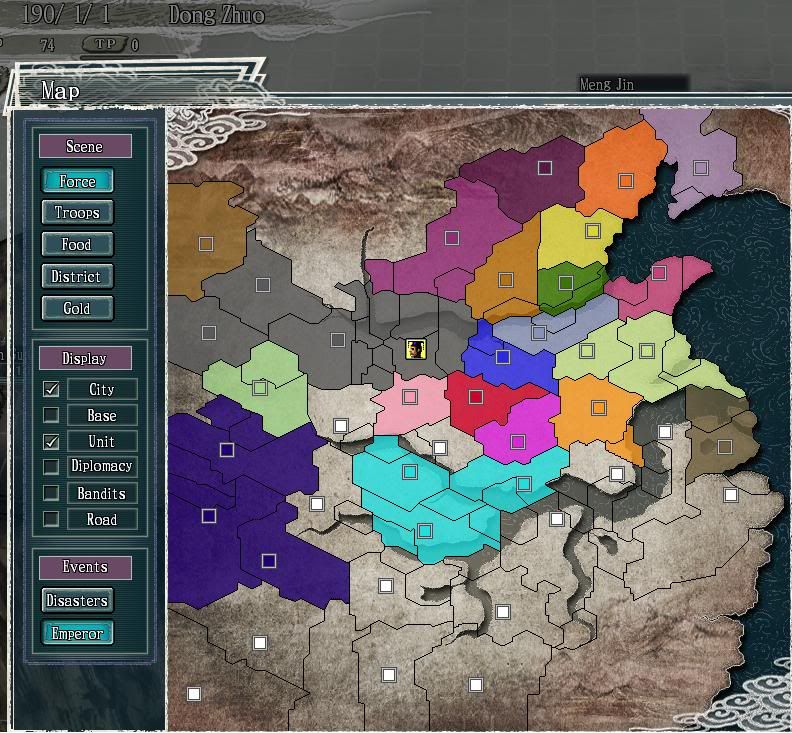
Task: Select the city in the red territory
Action: click(x=476, y=397)
